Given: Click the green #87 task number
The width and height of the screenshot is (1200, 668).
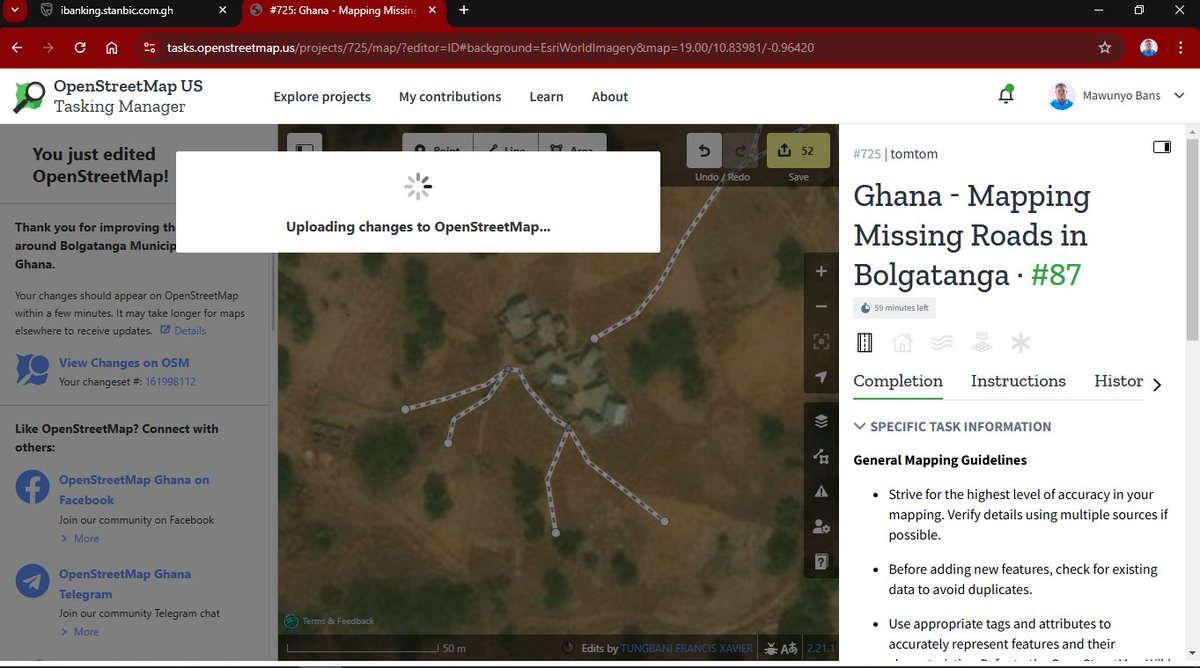Looking at the screenshot, I should 1056,274.
